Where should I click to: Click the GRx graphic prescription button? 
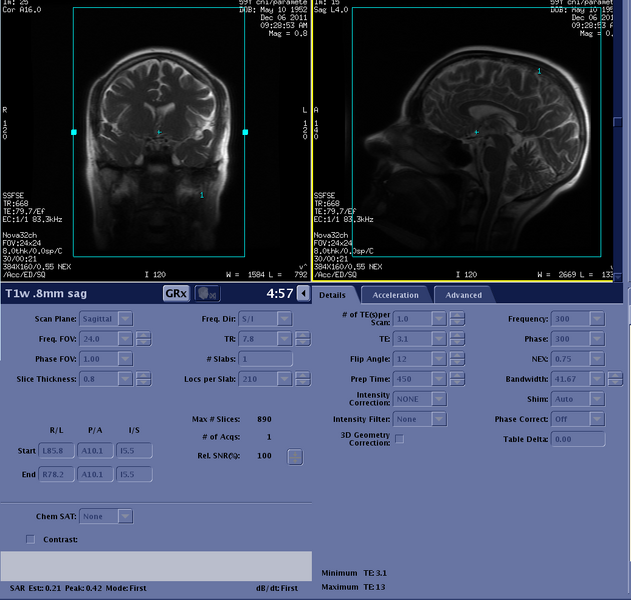176,293
